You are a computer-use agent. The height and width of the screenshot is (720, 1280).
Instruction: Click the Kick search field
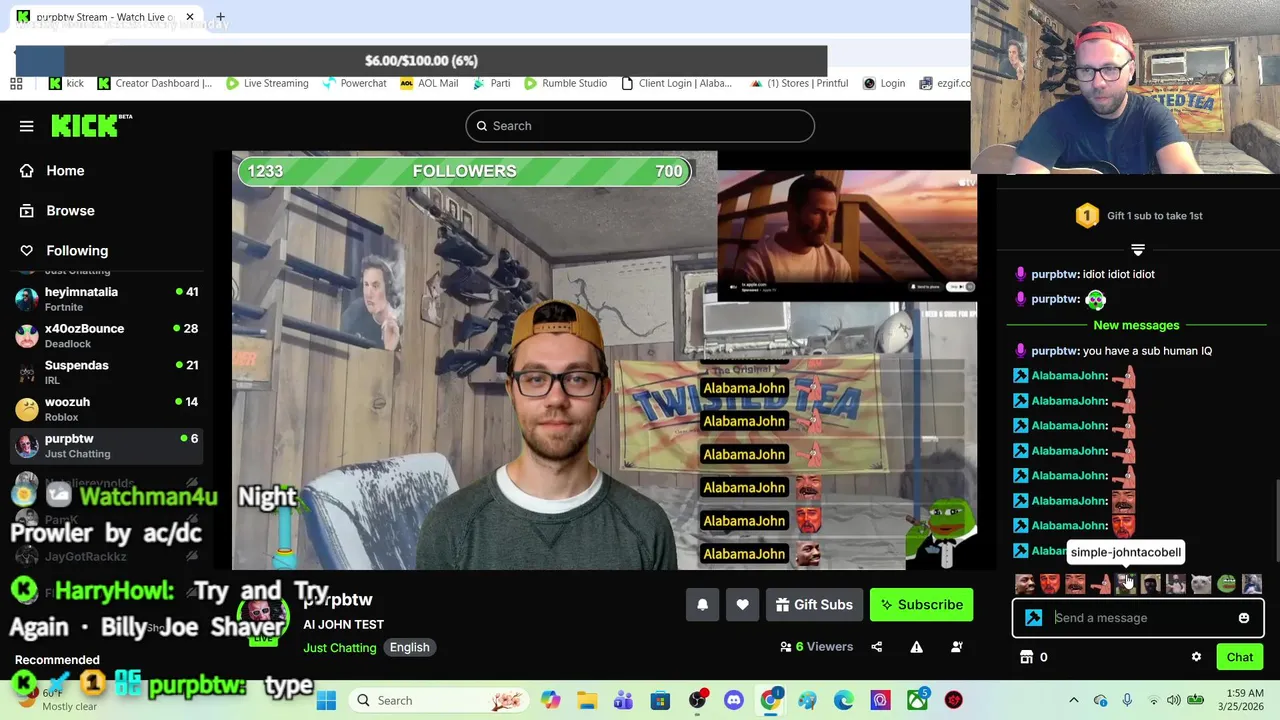coord(640,126)
